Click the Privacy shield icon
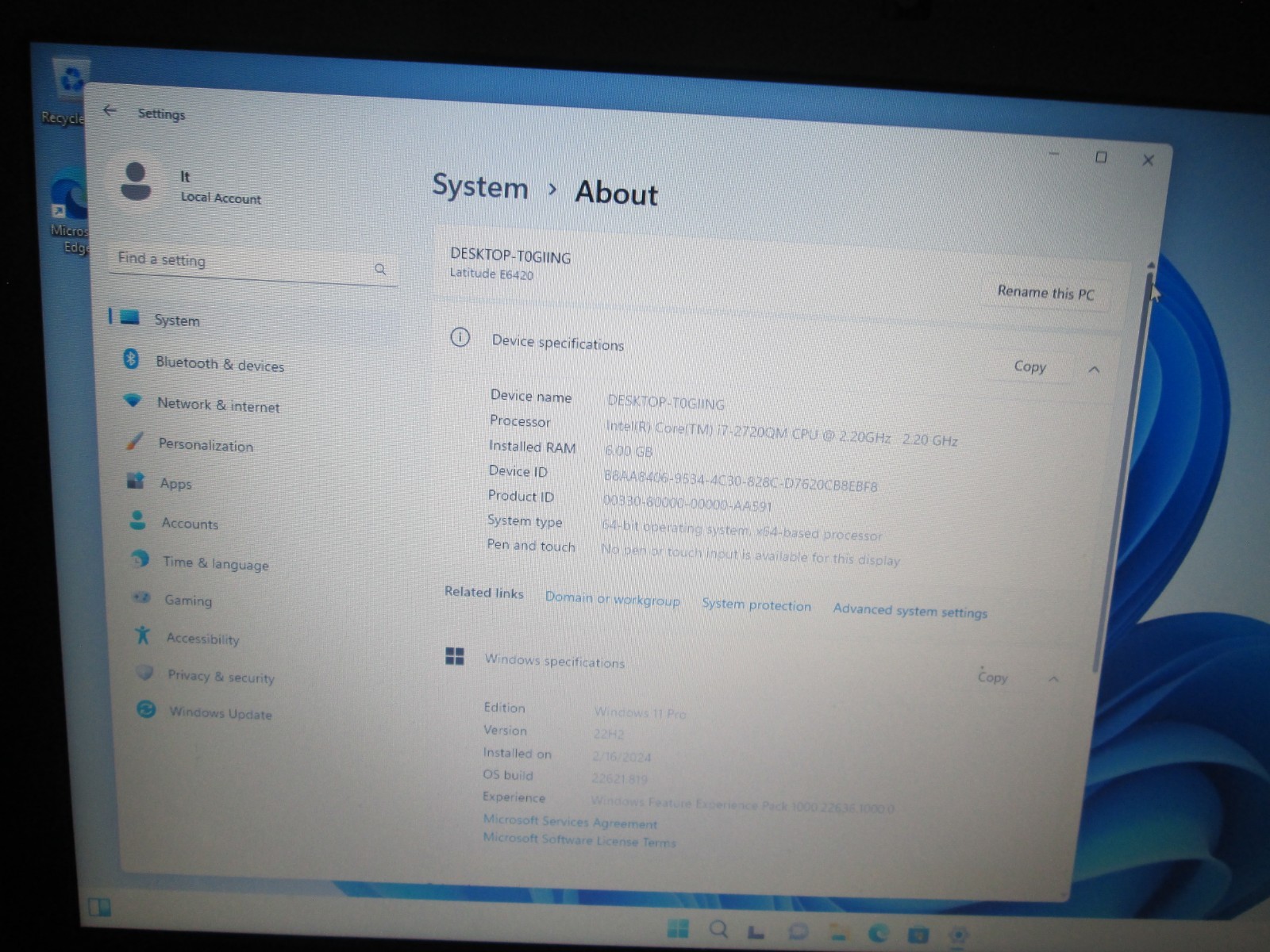Screen dimensions: 1270x952 (144, 673)
